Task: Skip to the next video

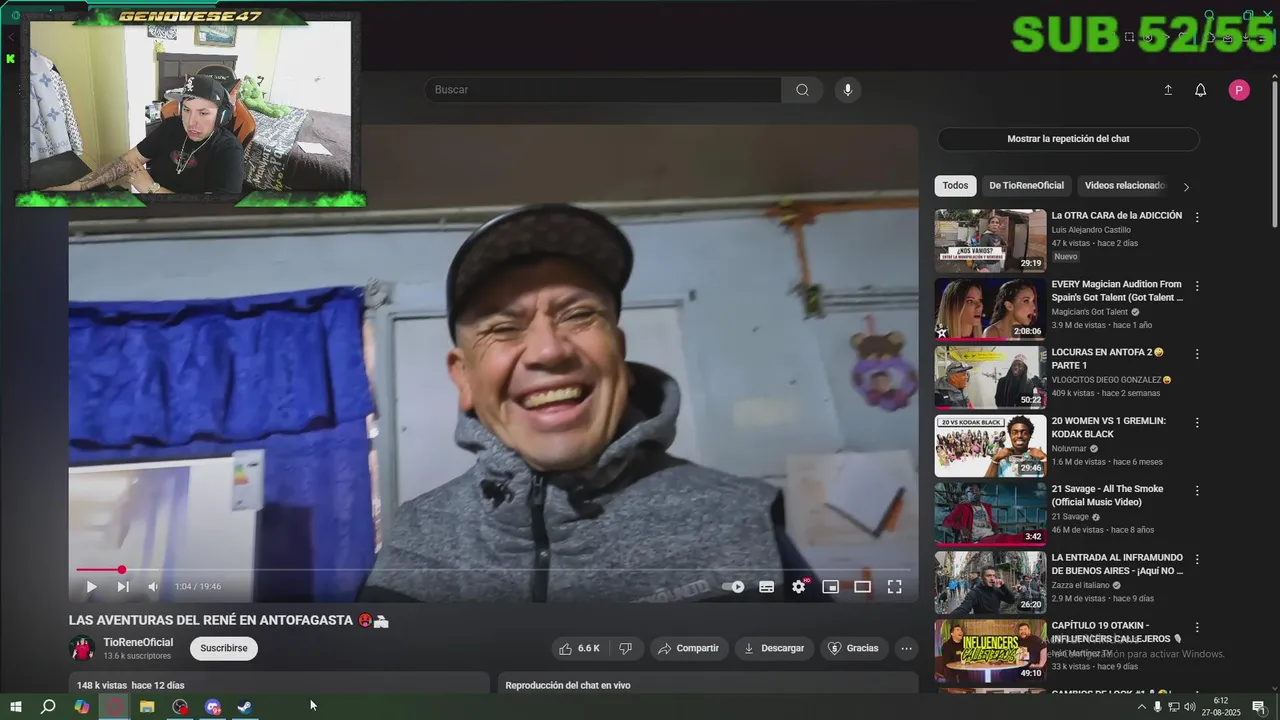Action: (x=123, y=587)
